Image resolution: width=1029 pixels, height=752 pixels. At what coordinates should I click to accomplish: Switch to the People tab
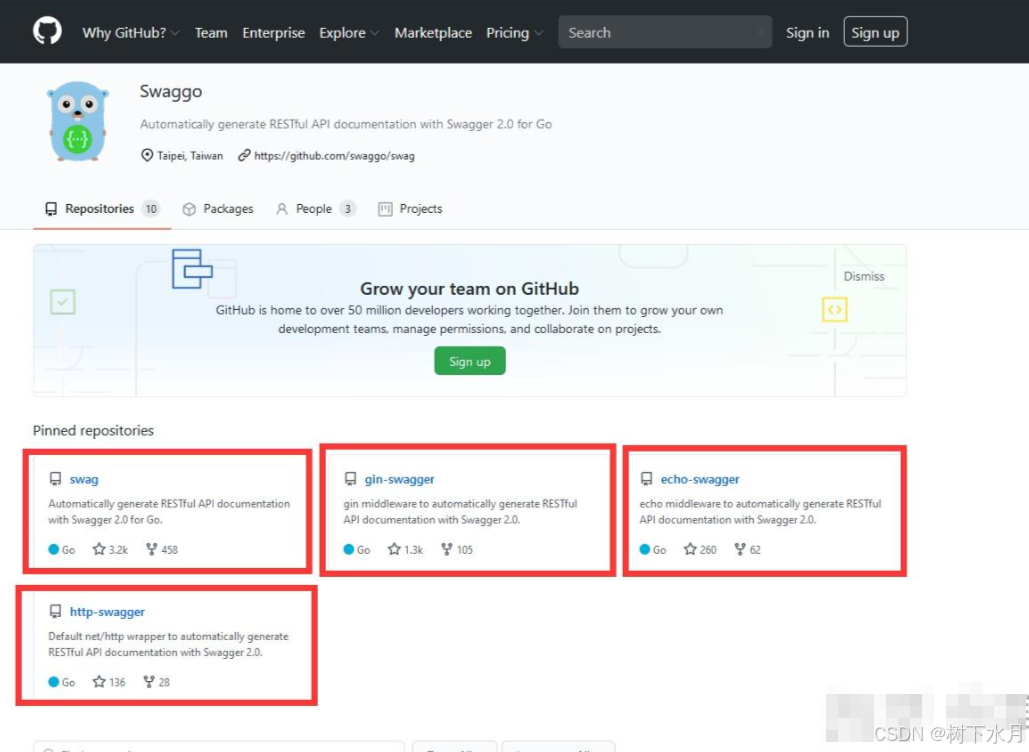pos(315,209)
